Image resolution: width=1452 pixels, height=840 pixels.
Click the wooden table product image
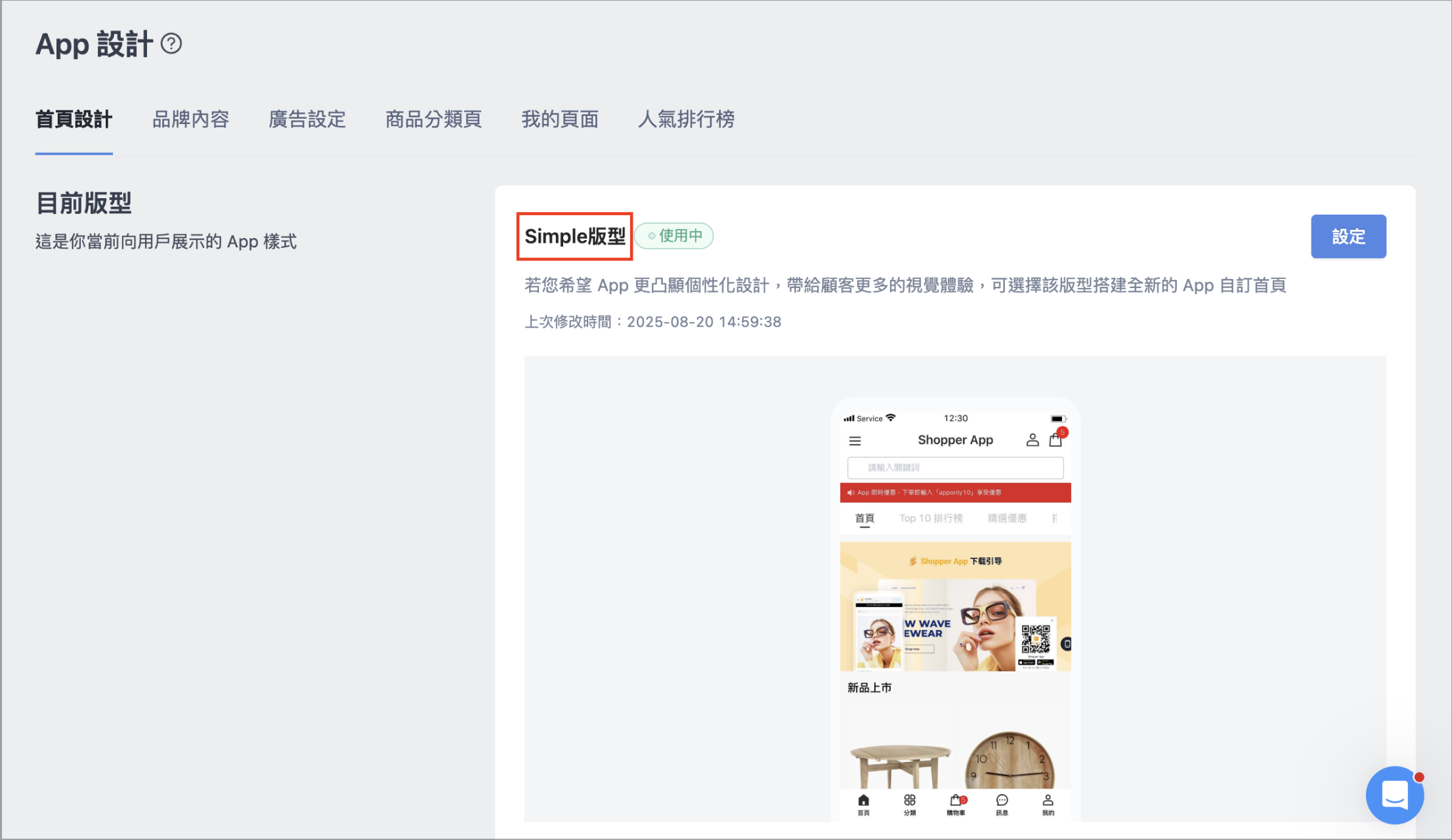click(x=900, y=765)
